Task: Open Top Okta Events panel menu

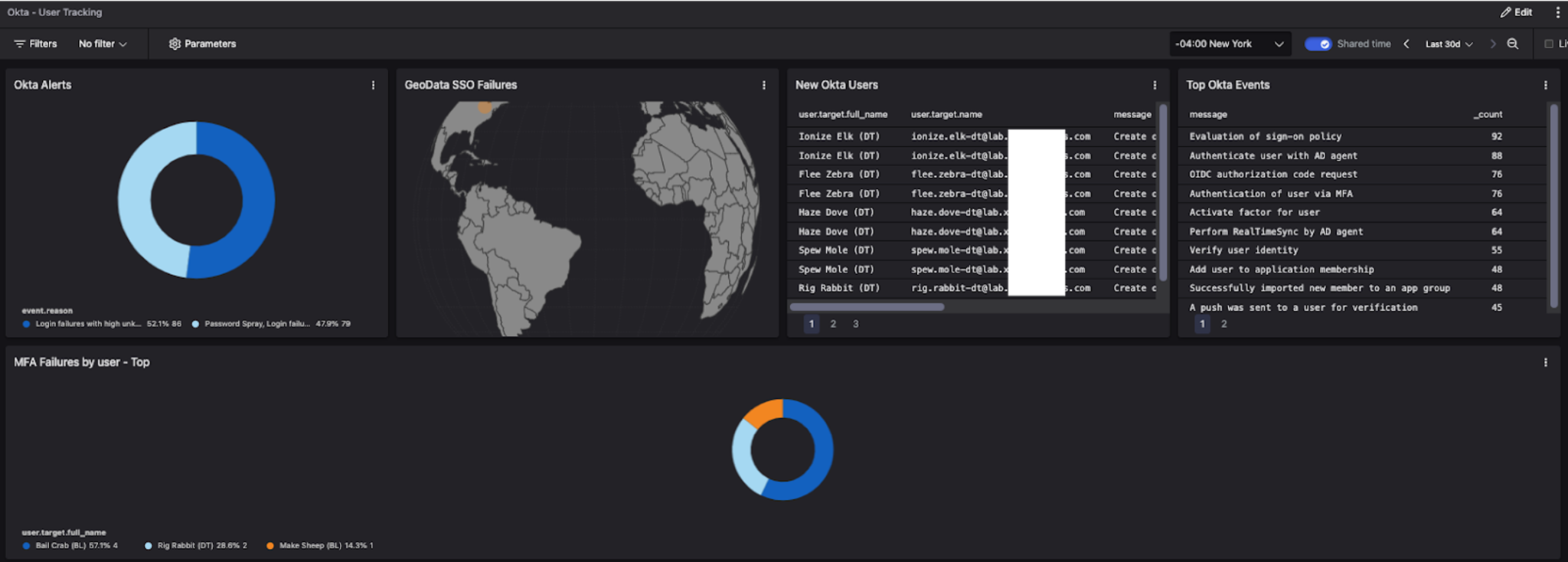Action: (x=1545, y=85)
